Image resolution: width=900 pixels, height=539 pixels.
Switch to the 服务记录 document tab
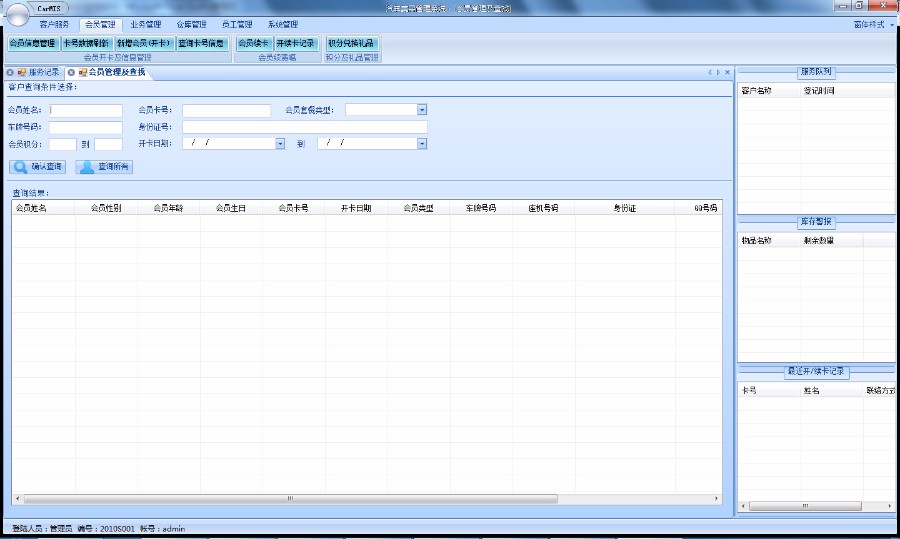pos(44,72)
